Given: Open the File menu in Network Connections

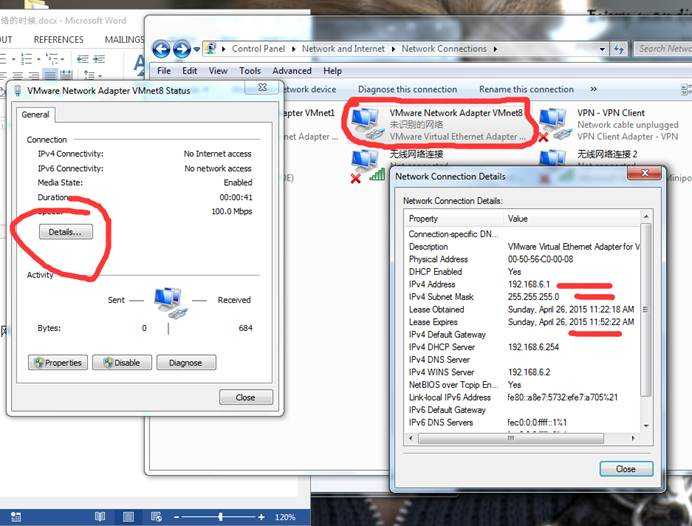Looking at the screenshot, I should click(164, 71).
